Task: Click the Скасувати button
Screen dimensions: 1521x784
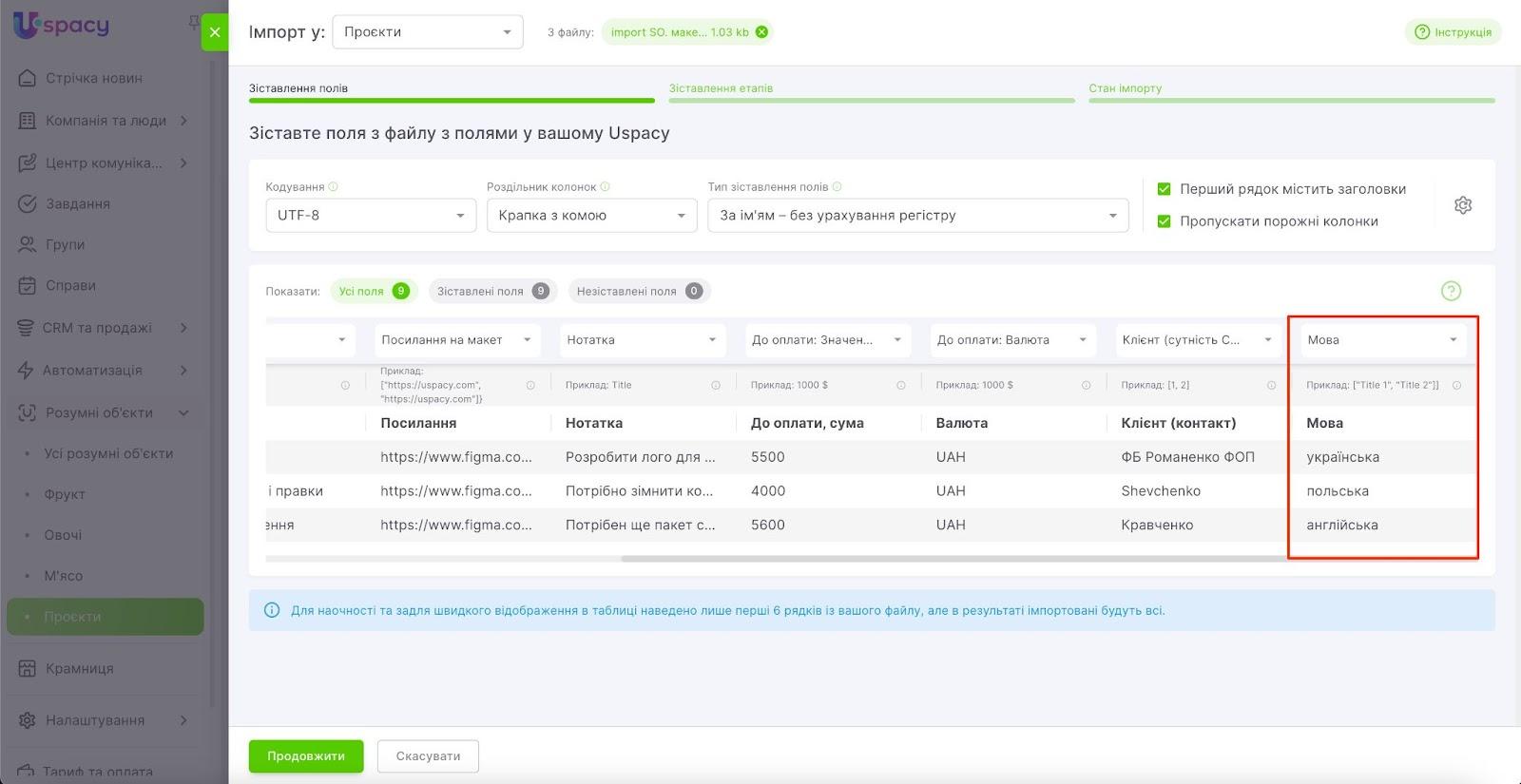Action: (428, 756)
